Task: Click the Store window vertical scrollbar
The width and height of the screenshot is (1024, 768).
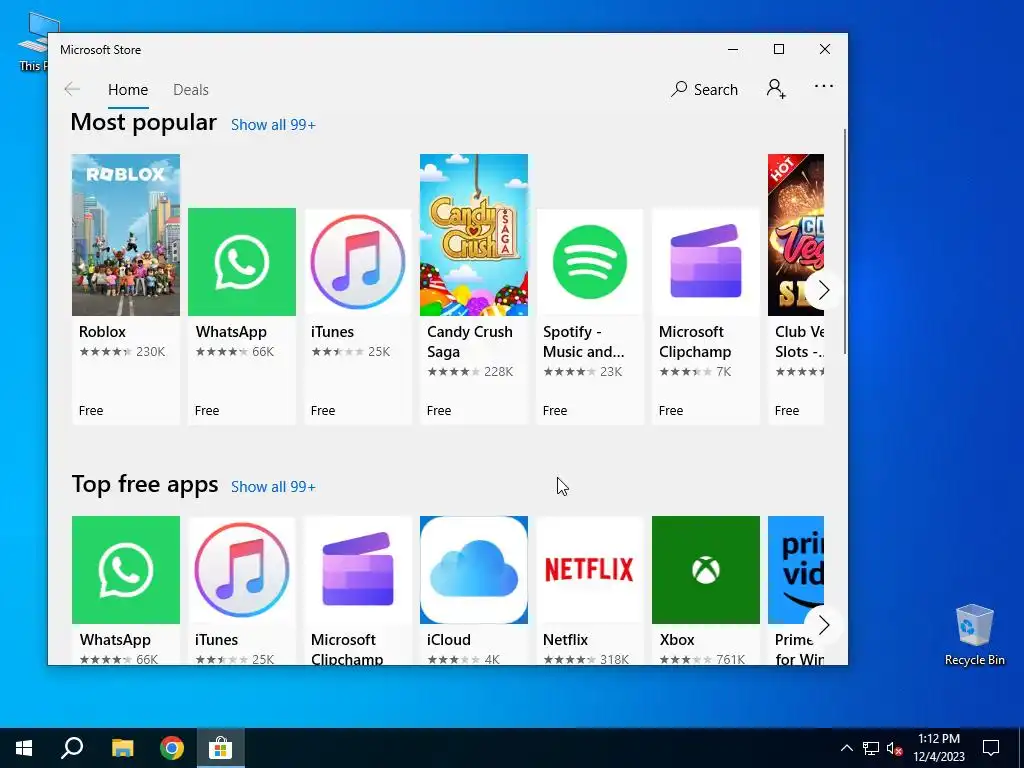Action: [845, 242]
